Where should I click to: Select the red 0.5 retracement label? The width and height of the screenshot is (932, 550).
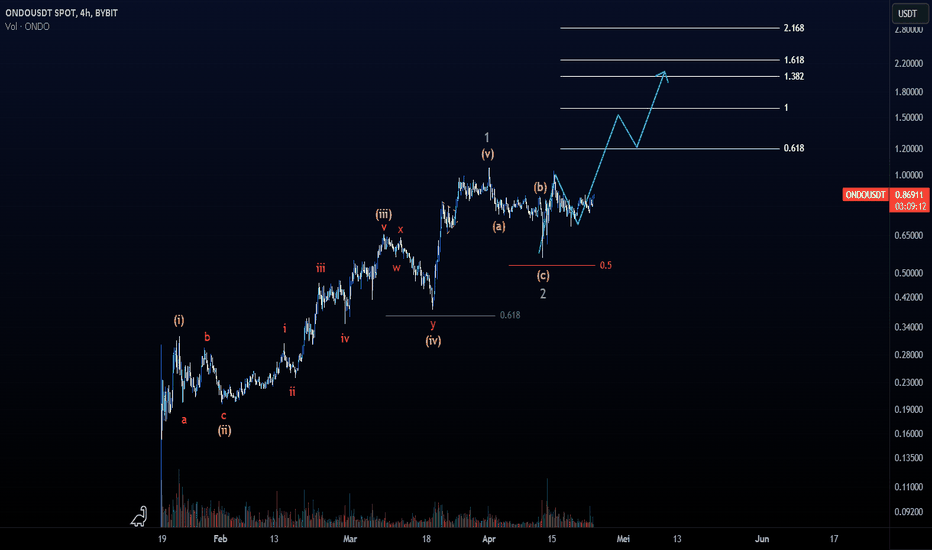pos(605,265)
